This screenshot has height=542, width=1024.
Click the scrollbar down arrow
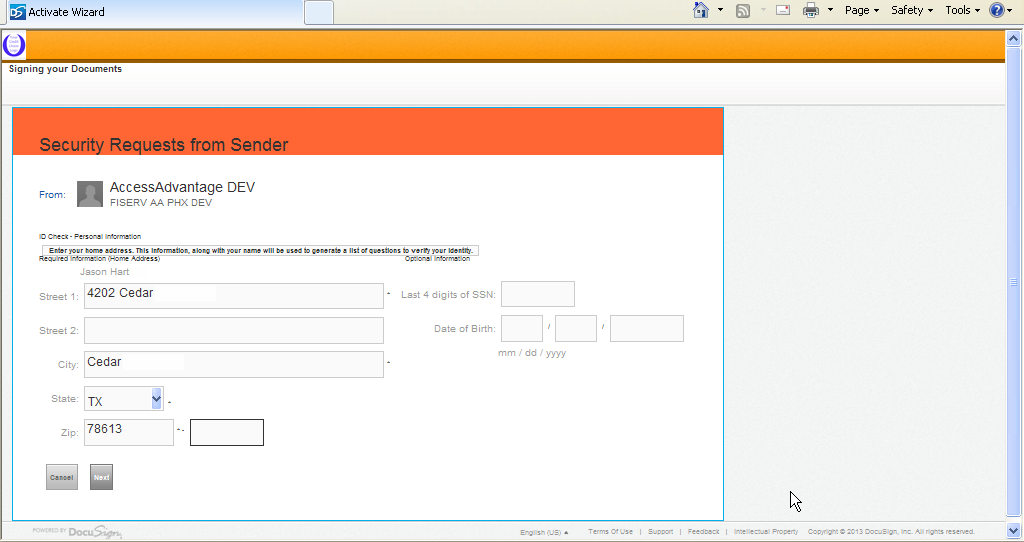coord(1014,530)
